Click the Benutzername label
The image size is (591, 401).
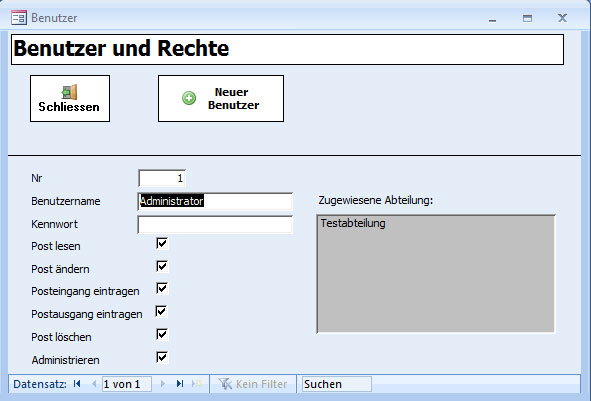66,201
